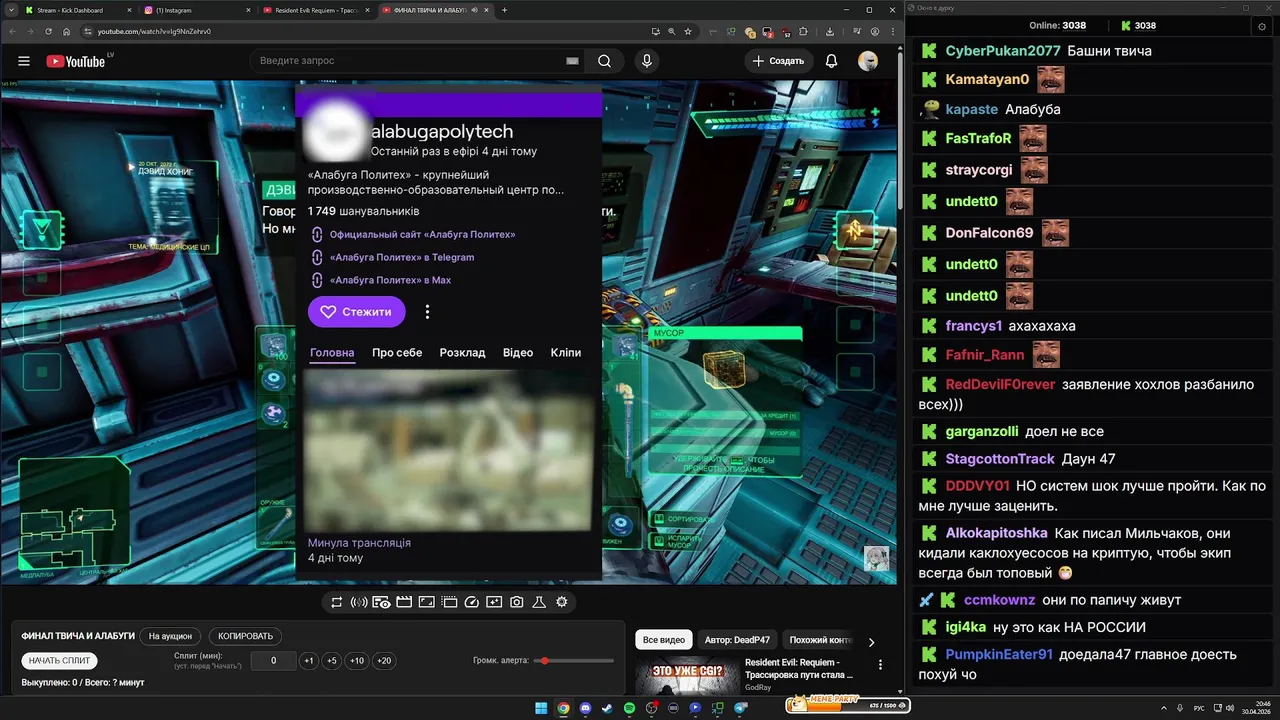
Task: Click the playback speed gauge icon
Action: pyautogui.click(x=472, y=602)
